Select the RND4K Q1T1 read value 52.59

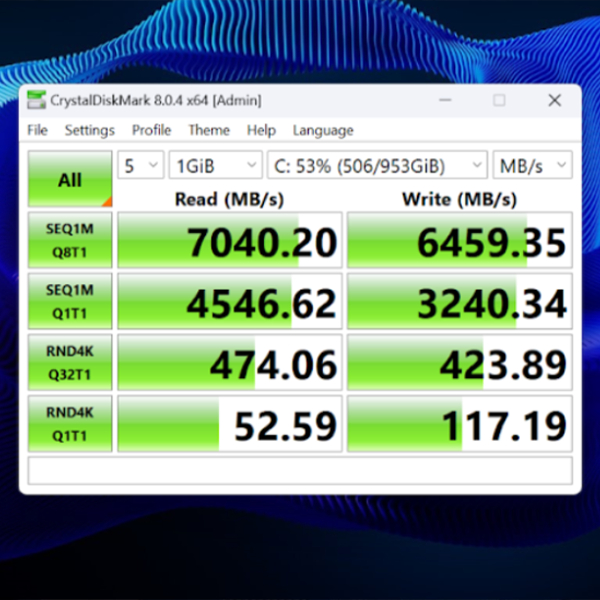230,424
